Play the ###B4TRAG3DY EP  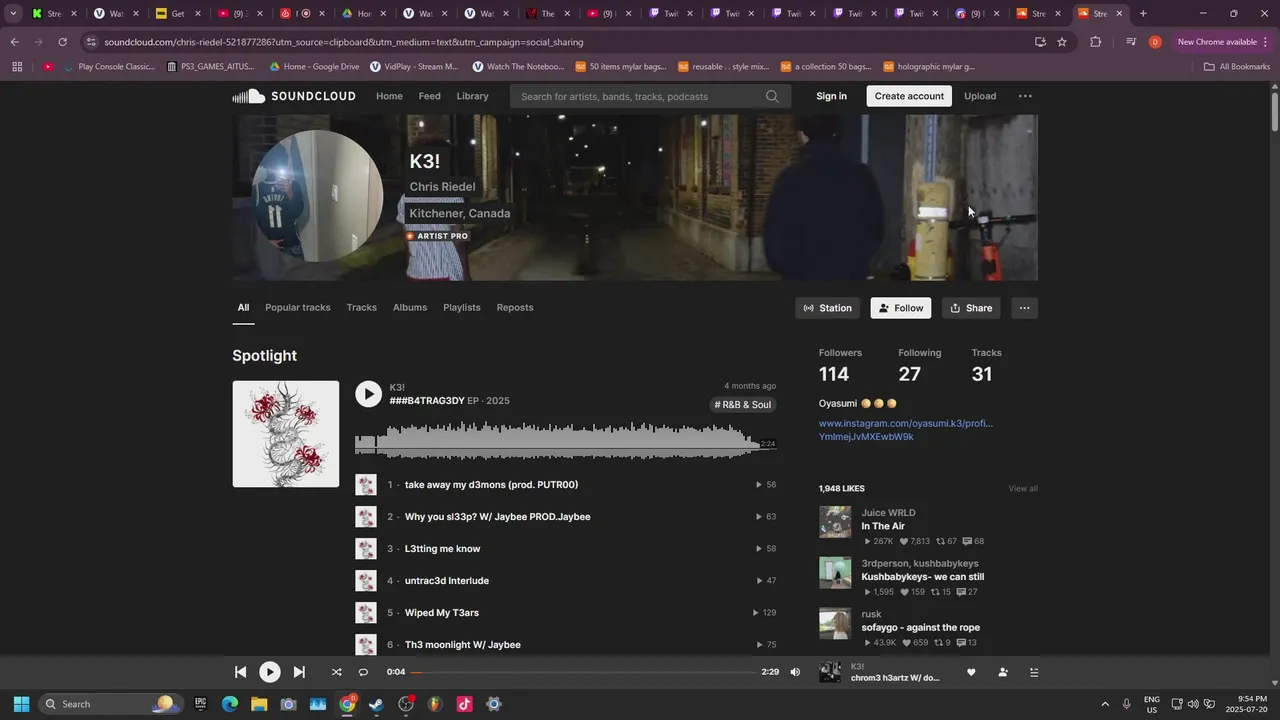click(x=369, y=394)
